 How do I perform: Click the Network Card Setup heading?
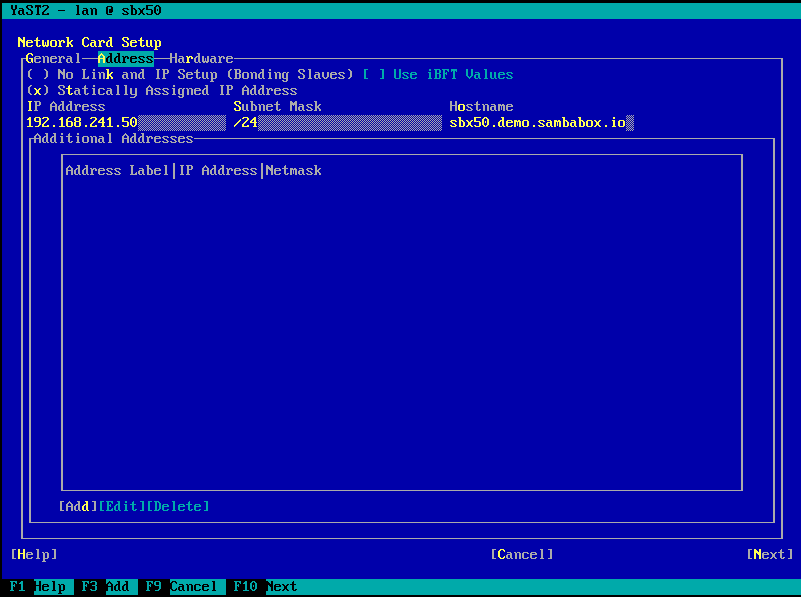pos(89,42)
